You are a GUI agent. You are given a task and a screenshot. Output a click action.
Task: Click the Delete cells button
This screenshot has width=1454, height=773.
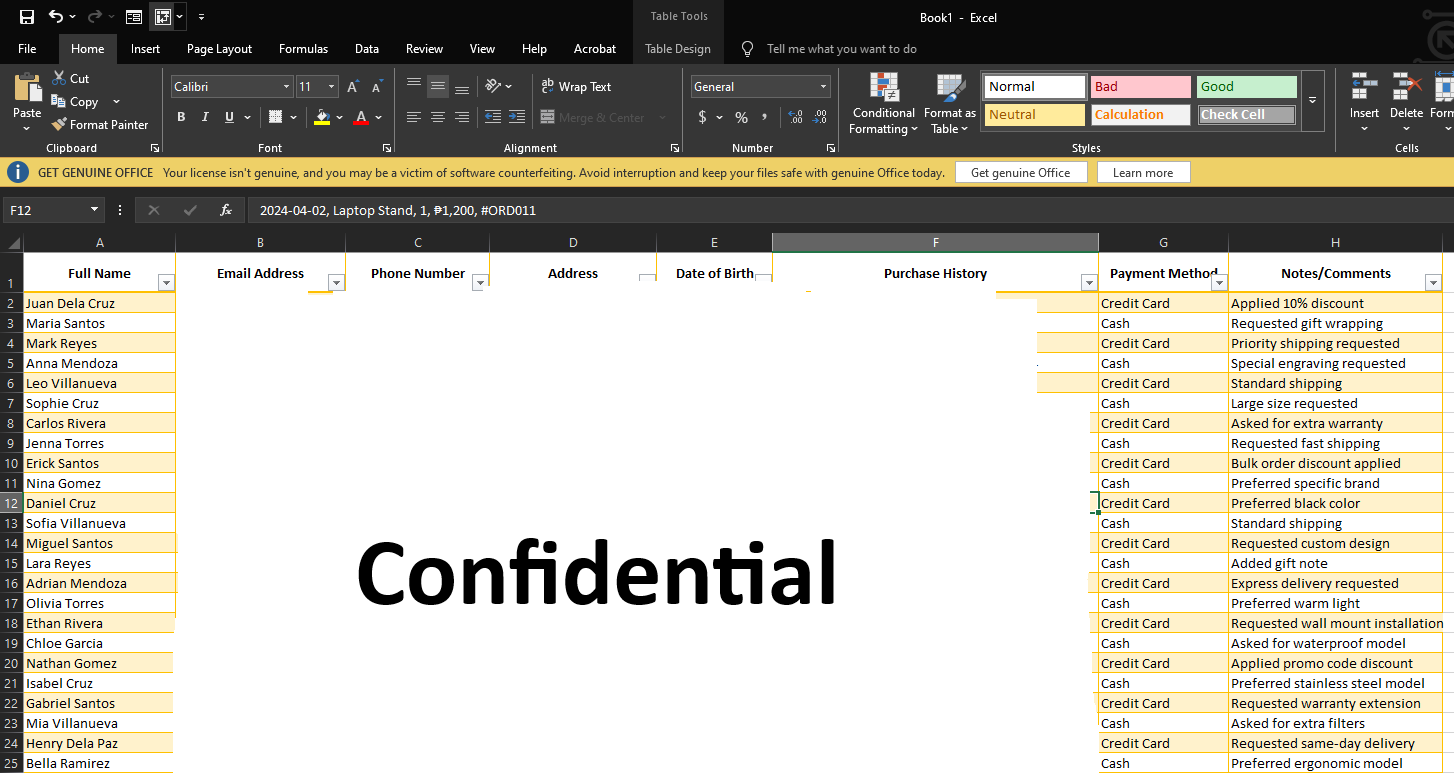(1406, 101)
